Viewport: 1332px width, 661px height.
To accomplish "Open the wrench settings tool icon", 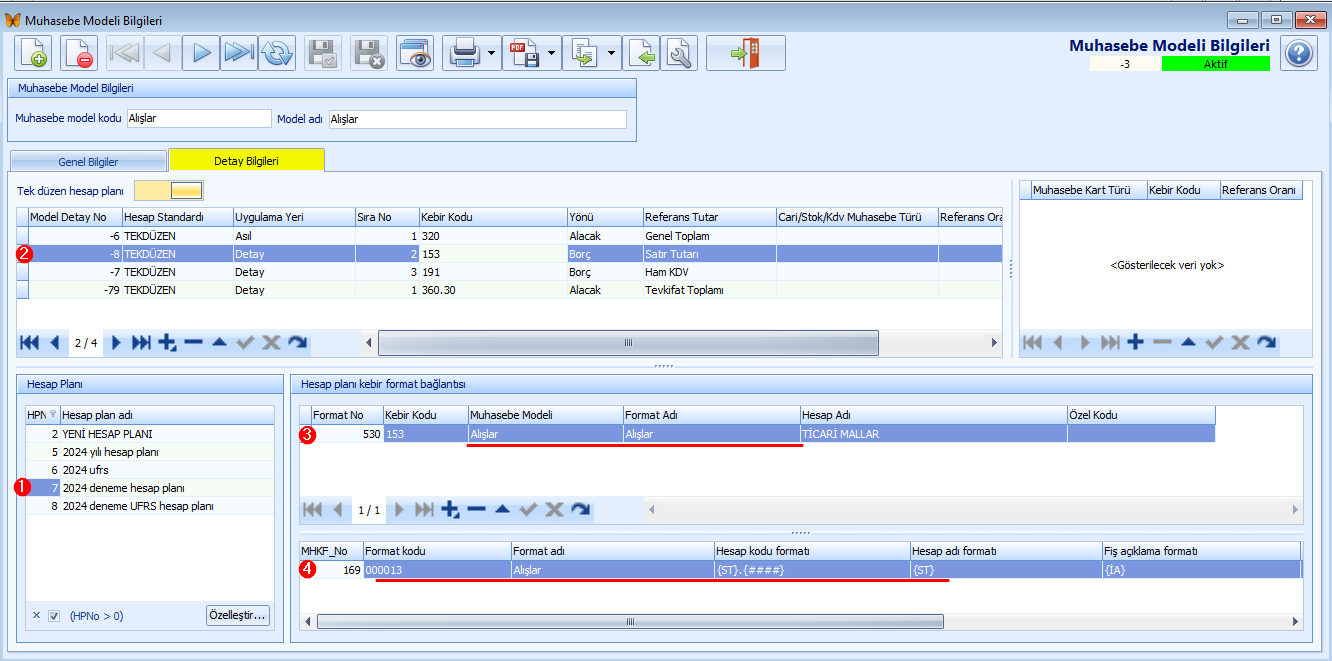I will pyautogui.click(x=679, y=53).
